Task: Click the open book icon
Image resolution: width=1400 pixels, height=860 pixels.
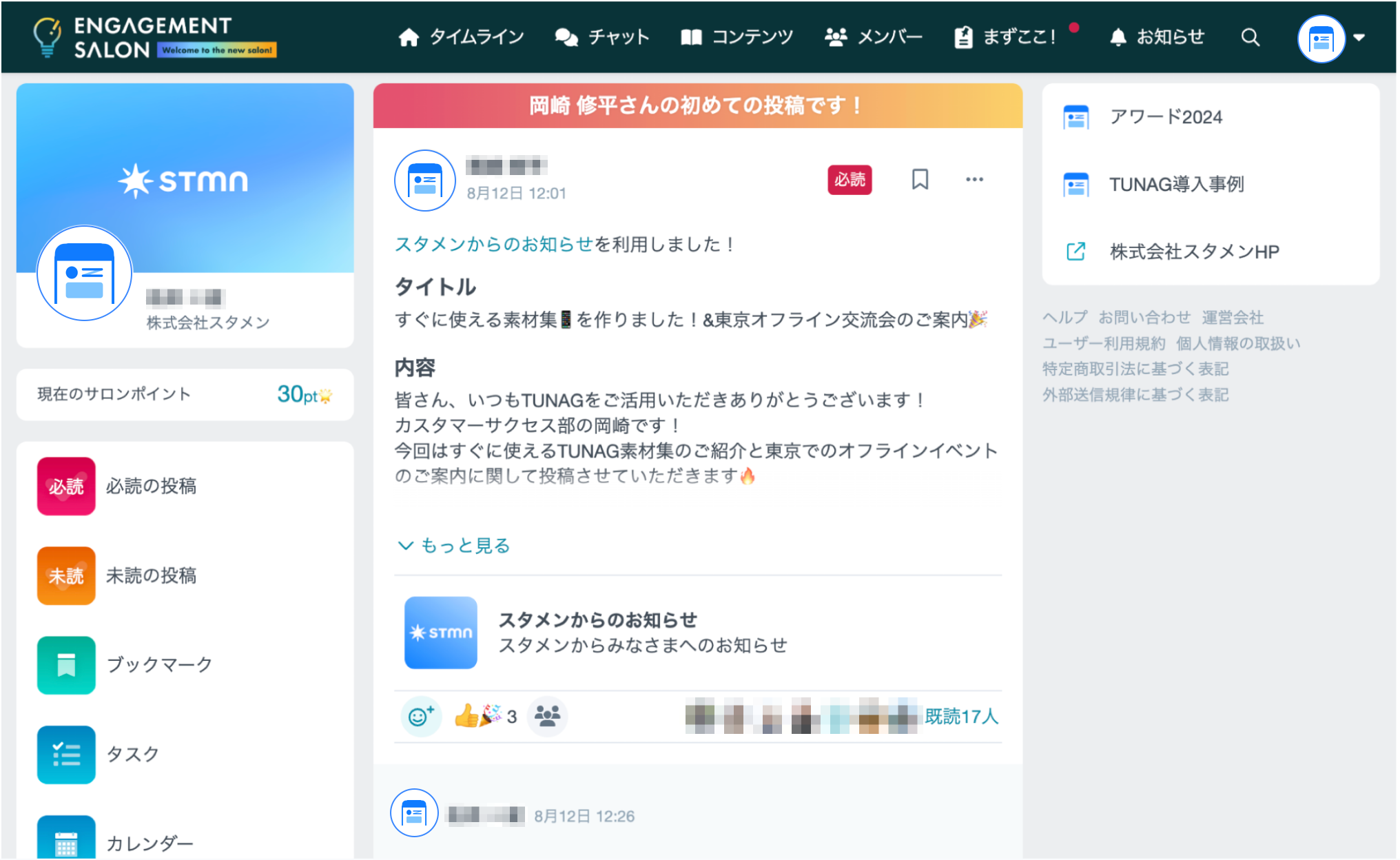Action: tap(691, 37)
